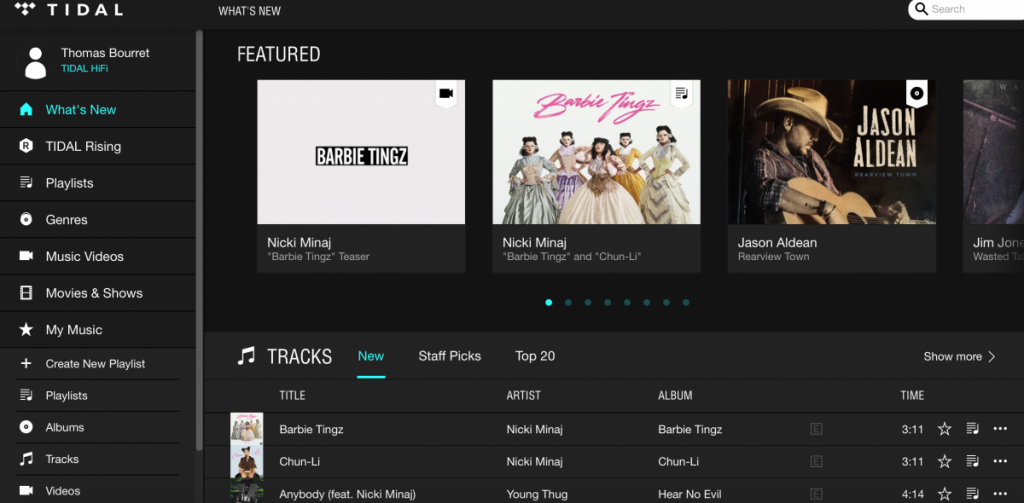Go to last featured carousel page dot
This screenshot has width=1024, height=503.
pyautogui.click(x=686, y=302)
